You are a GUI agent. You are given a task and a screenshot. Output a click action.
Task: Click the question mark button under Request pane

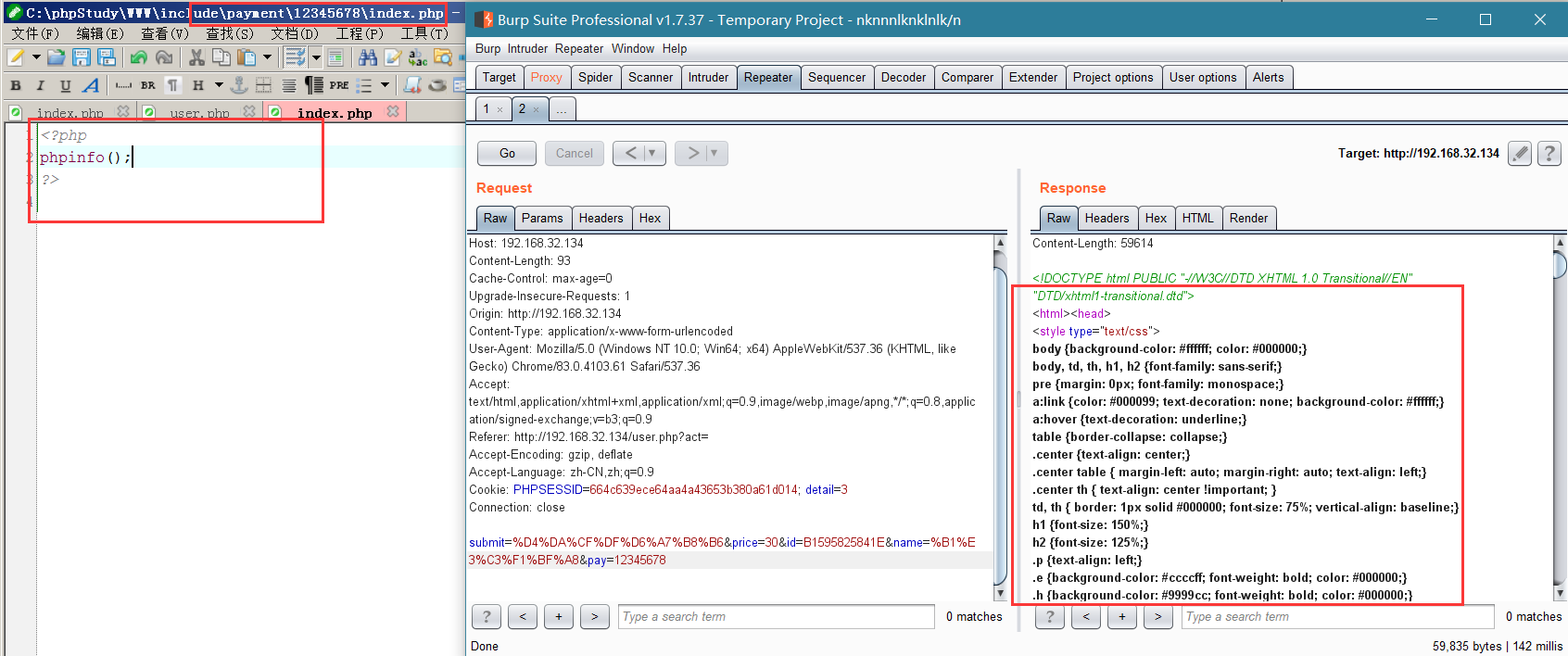487,617
